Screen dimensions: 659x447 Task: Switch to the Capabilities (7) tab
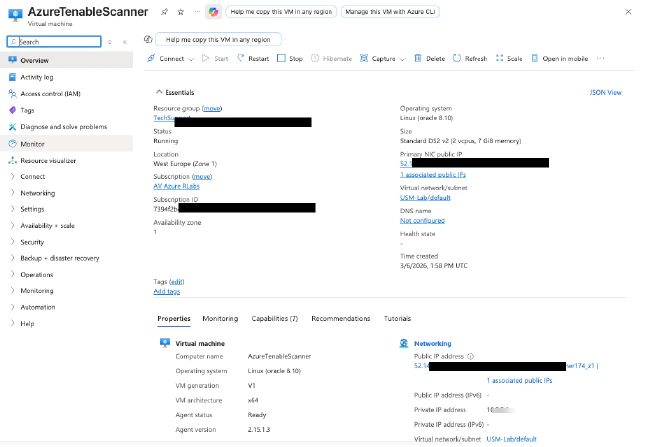coord(275,319)
